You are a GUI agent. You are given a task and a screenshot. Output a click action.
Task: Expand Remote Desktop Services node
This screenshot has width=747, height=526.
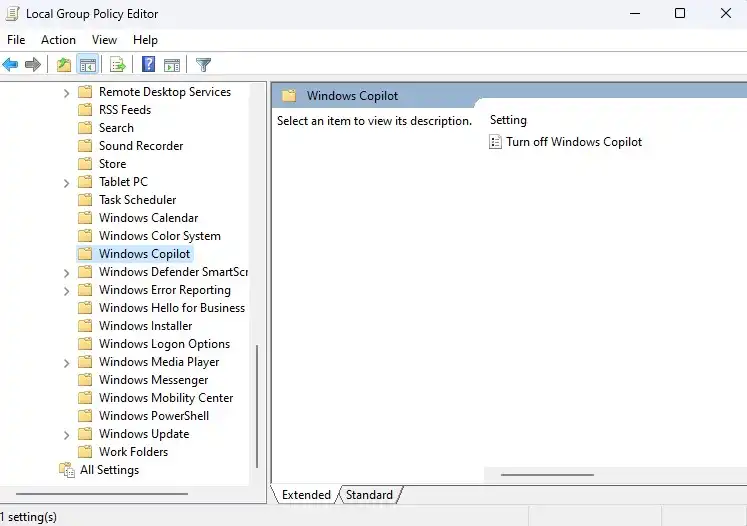(67, 93)
